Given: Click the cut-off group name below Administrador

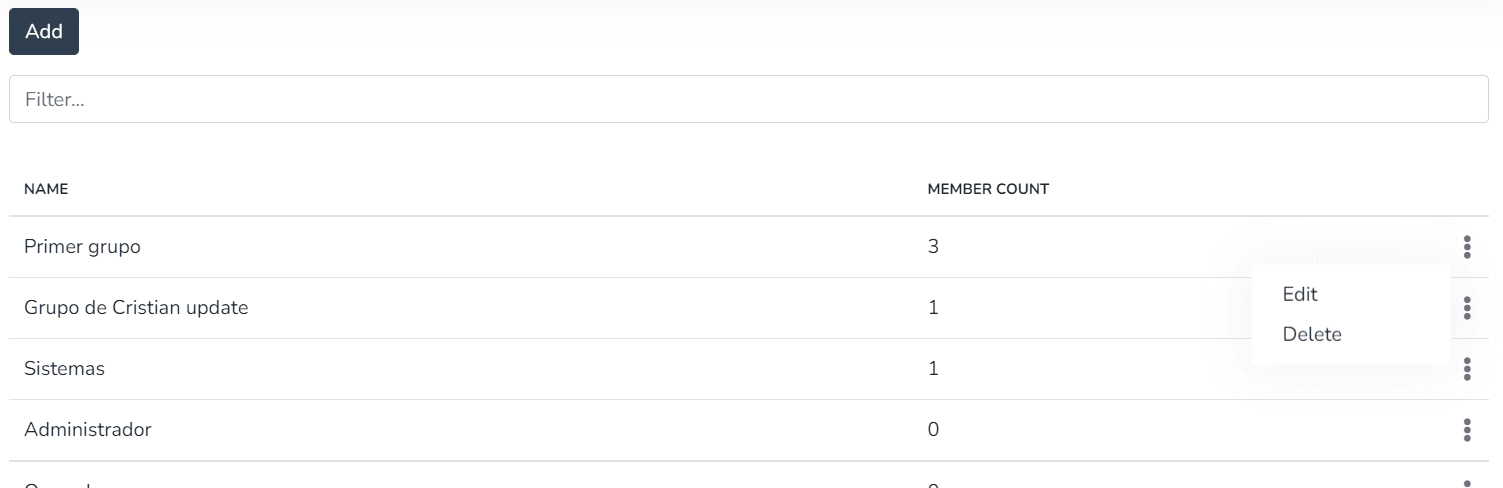Looking at the screenshot, I should pos(58,485).
